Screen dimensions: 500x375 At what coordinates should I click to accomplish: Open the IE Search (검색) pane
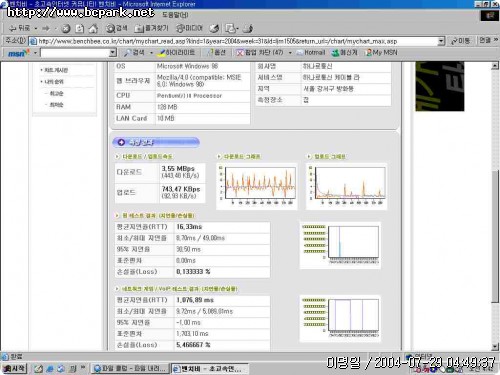point(116,28)
